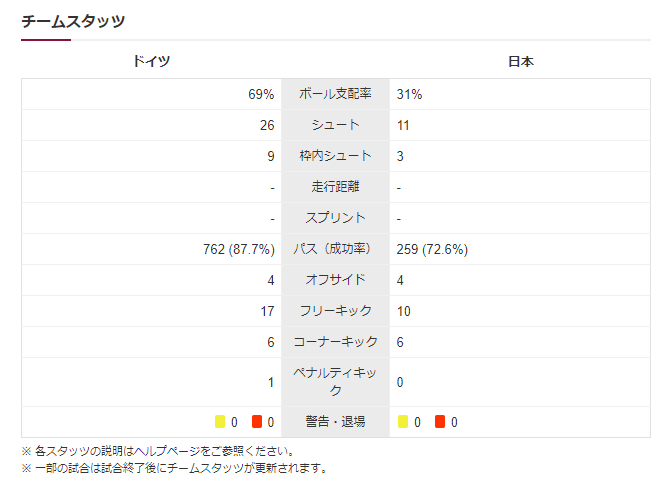The image size is (666, 493).
Task: Click Germany's yellow card icon
Action: click(220, 422)
